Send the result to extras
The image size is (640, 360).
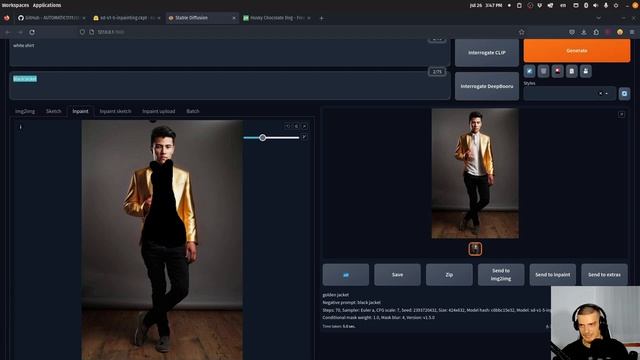click(604, 275)
